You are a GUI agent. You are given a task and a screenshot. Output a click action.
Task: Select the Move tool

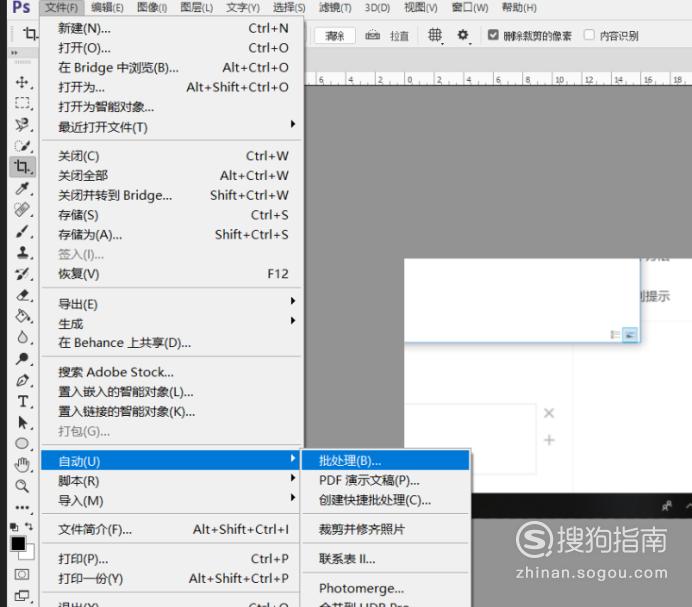22,82
